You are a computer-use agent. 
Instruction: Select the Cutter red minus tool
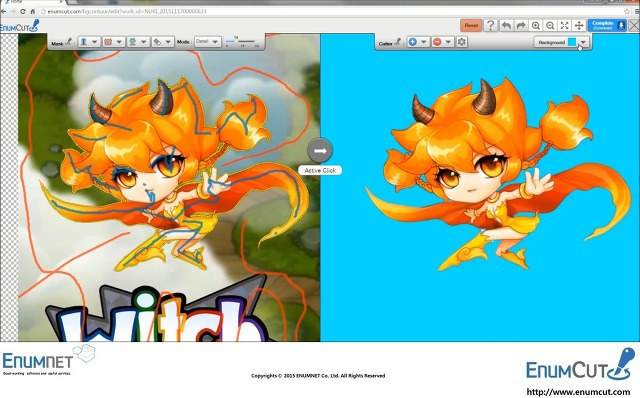(437, 42)
